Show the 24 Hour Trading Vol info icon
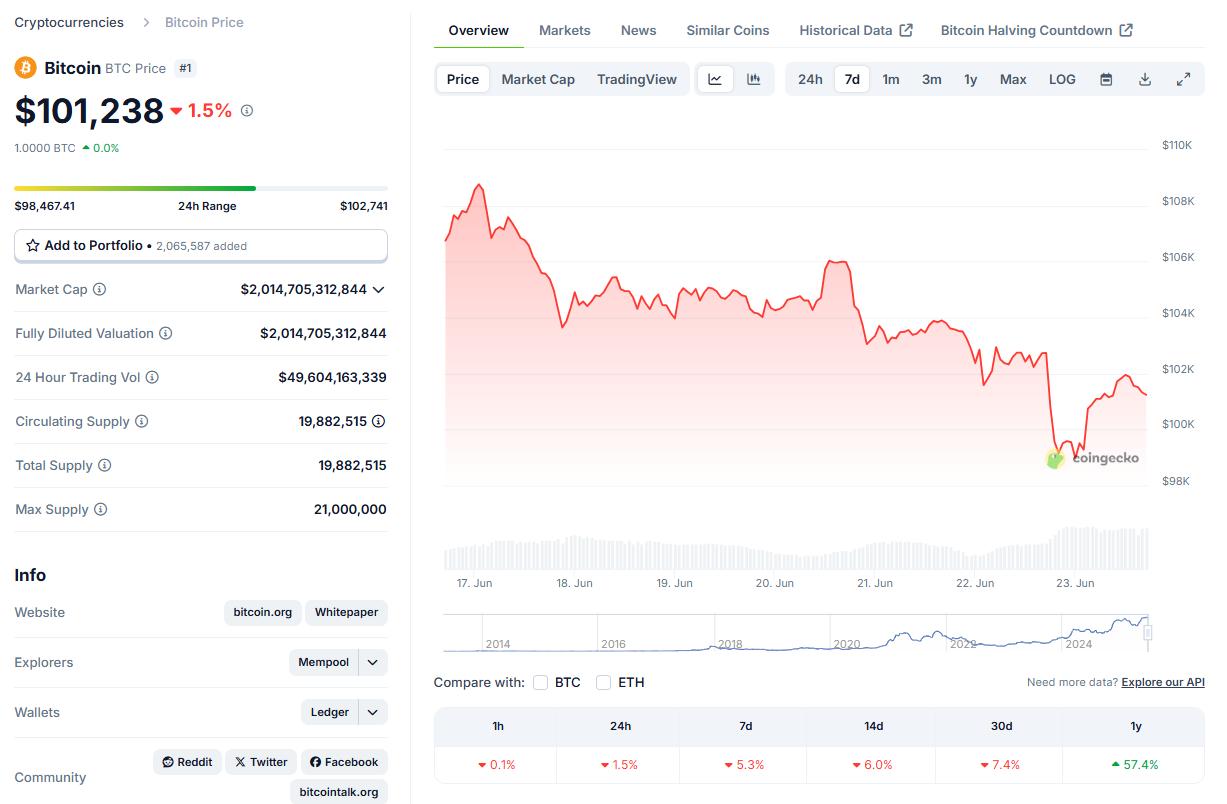Screen dimensions: 1227x804 (x=152, y=377)
